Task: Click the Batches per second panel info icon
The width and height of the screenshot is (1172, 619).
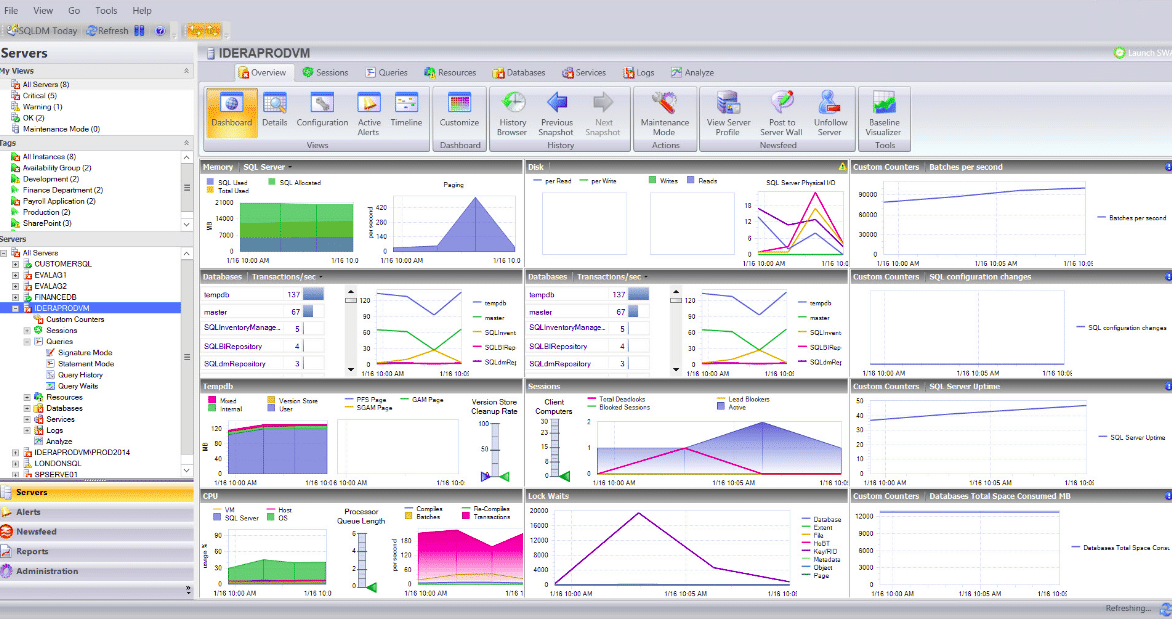Action: click(x=1168, y=167)
